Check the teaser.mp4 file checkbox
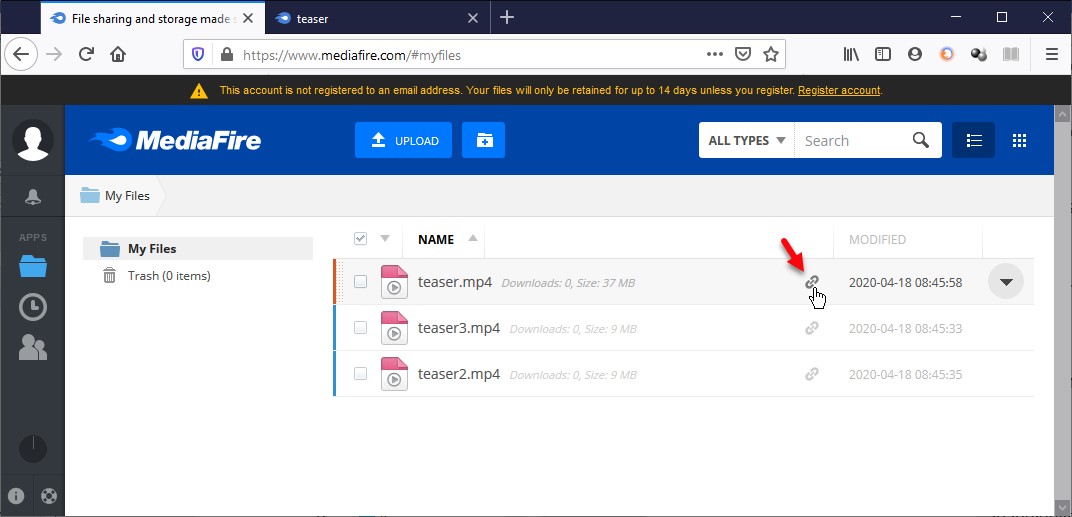Viewport: 1072px width, 517px height. tap(360, 282)
